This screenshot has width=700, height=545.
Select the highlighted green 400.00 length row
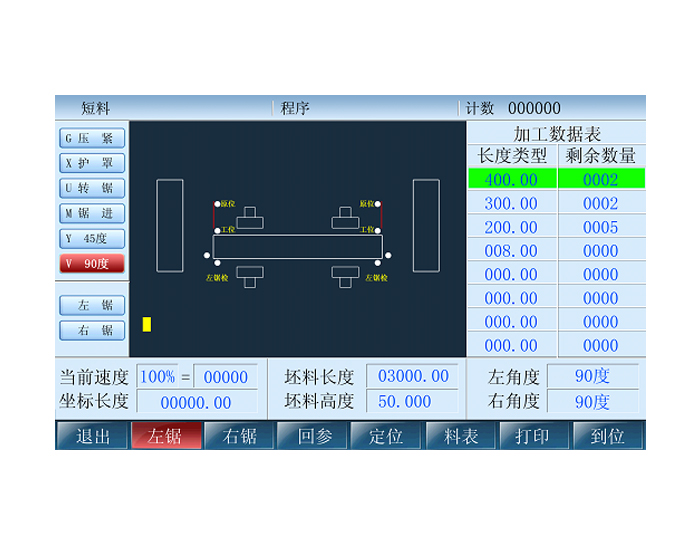[x=512, y=180]
